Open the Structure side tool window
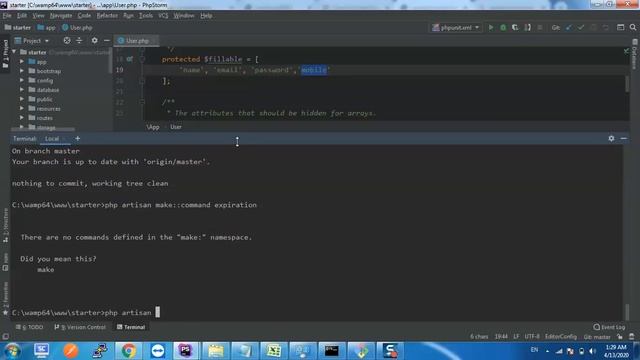 click(x=5, y=226)
